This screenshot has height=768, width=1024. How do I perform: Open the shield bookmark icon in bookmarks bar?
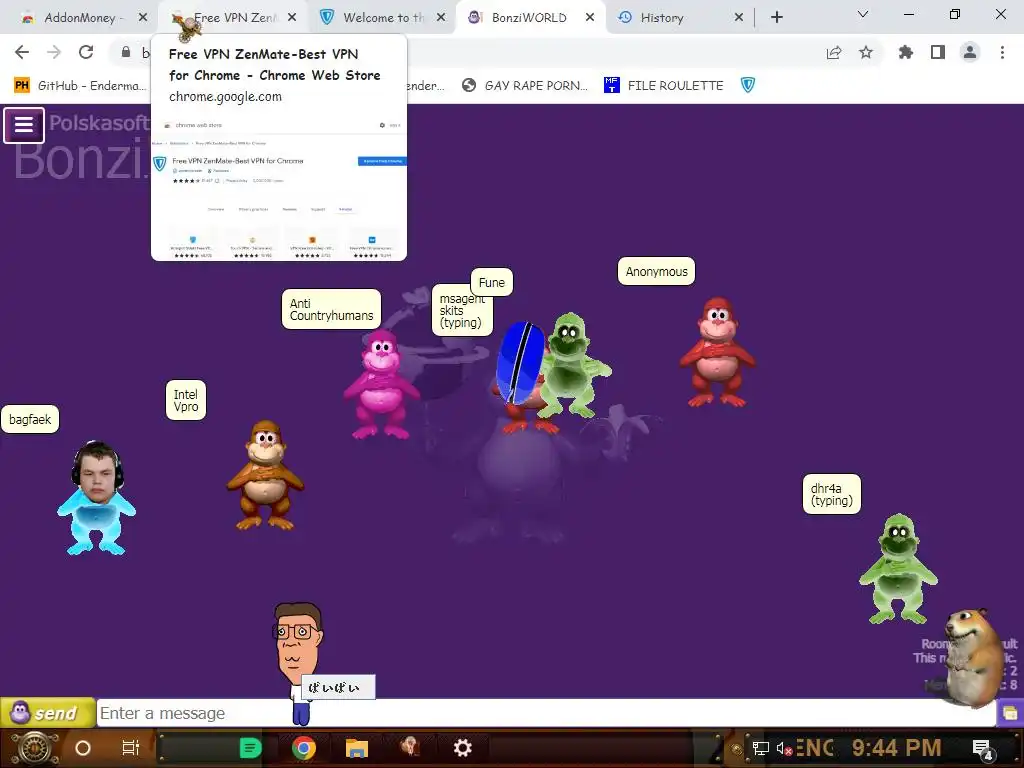748,85
